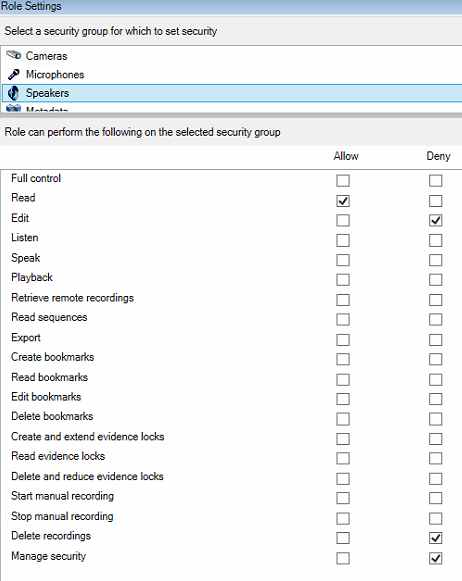462x581 pixels.
Task: Select the partially visible Metadata icon
Action: 14,108
